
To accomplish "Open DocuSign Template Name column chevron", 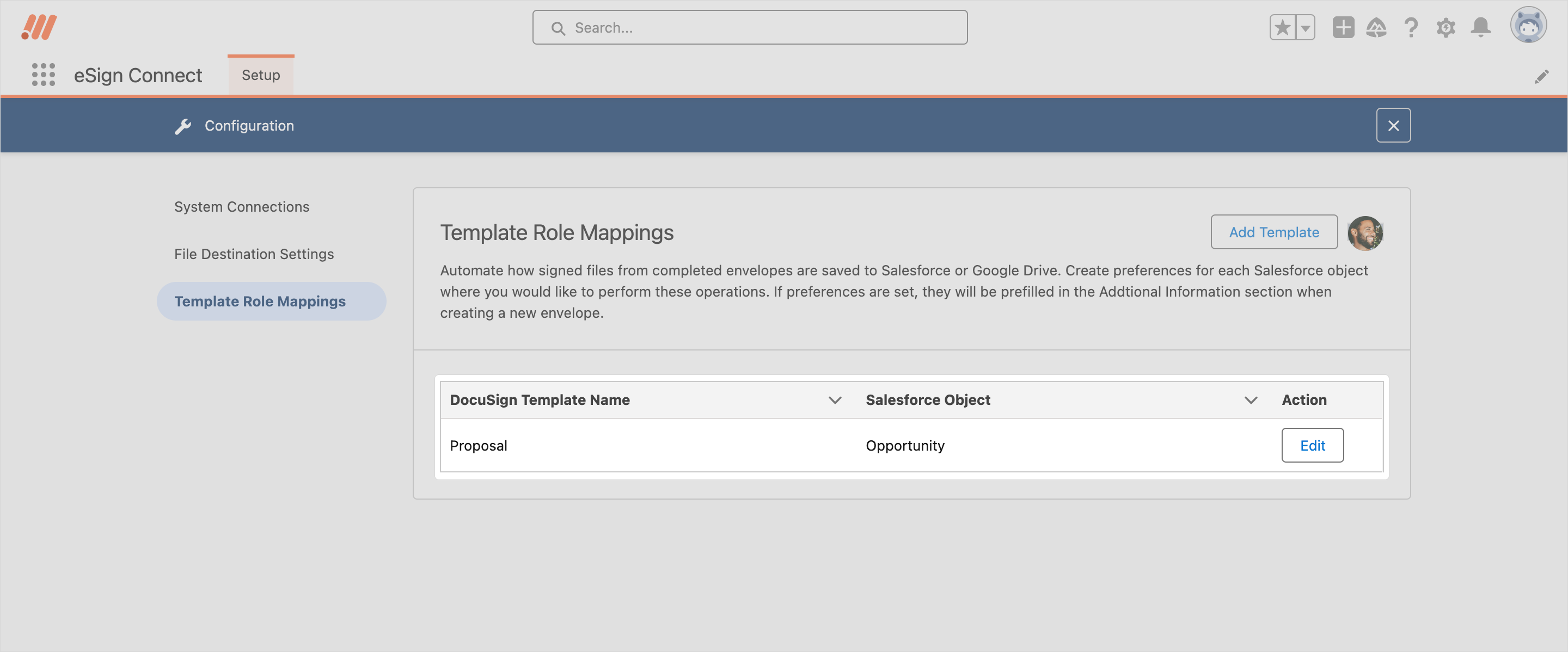I will coord(835,399).
